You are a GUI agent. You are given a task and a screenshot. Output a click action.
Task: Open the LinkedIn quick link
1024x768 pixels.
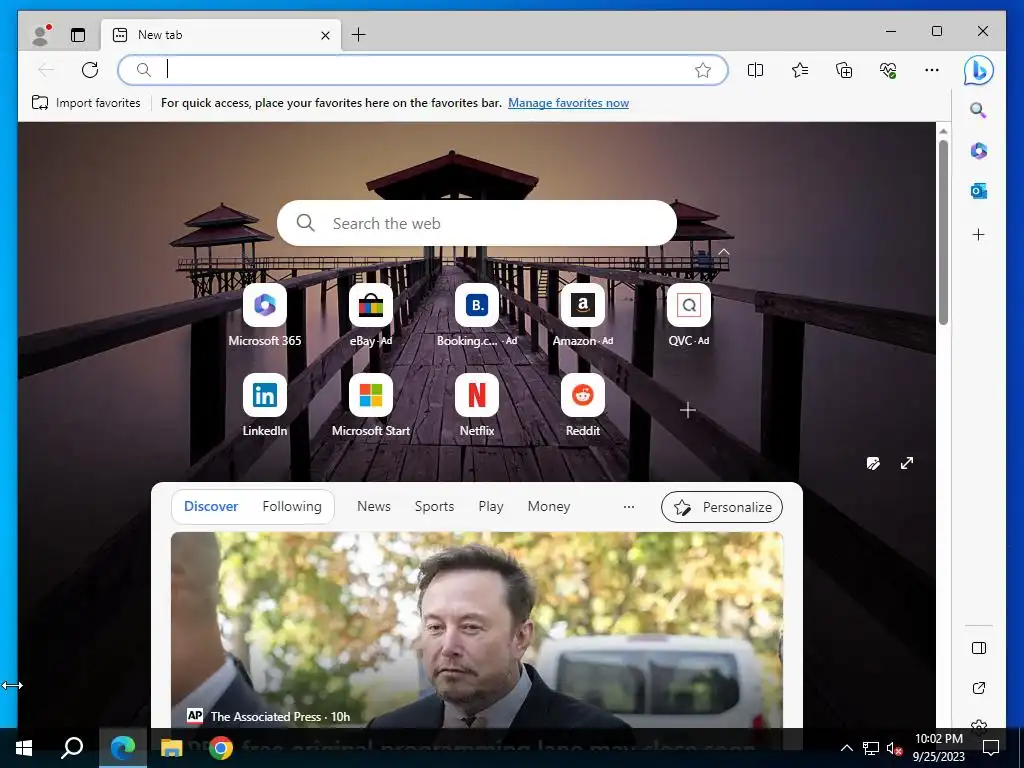(x=264, y=406)
